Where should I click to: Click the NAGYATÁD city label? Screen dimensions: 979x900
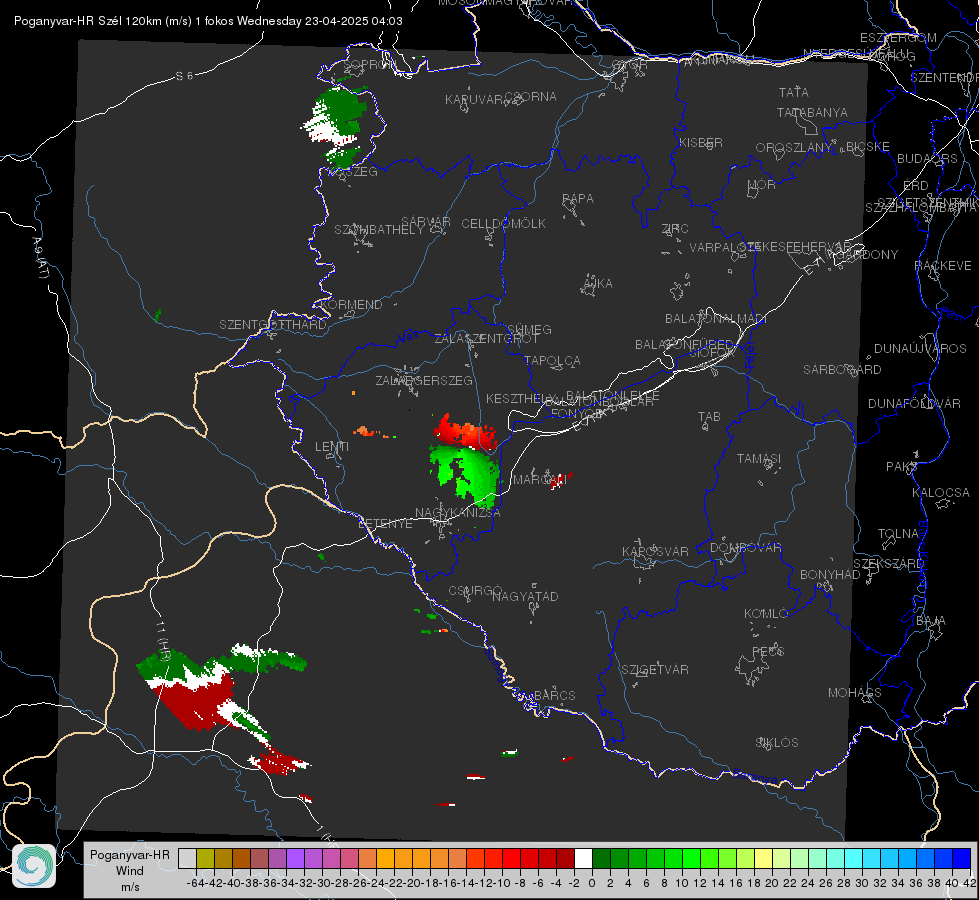pyautogui.click(x=525, y=596)
